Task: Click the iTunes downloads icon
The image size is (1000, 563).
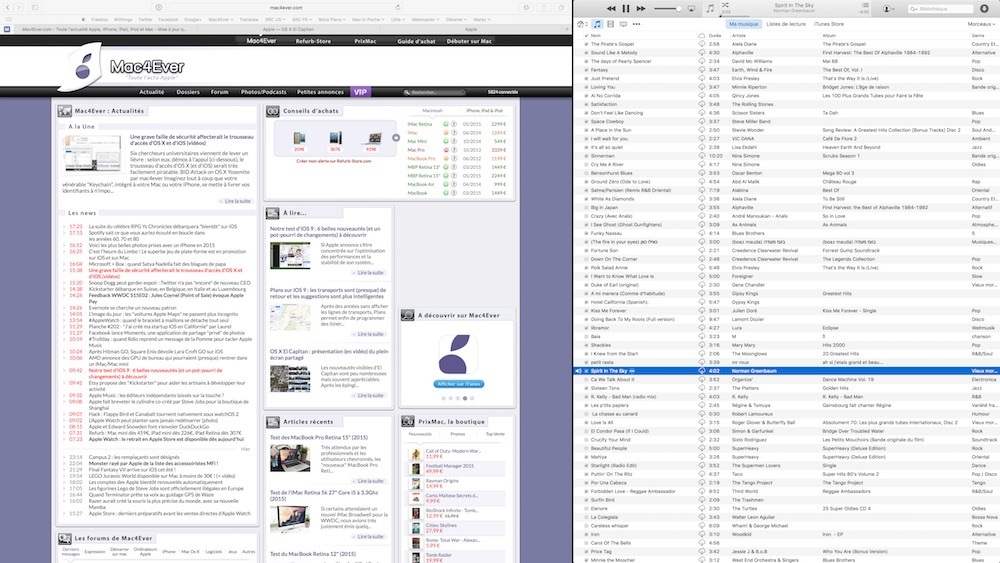Action: click(984, 9)
